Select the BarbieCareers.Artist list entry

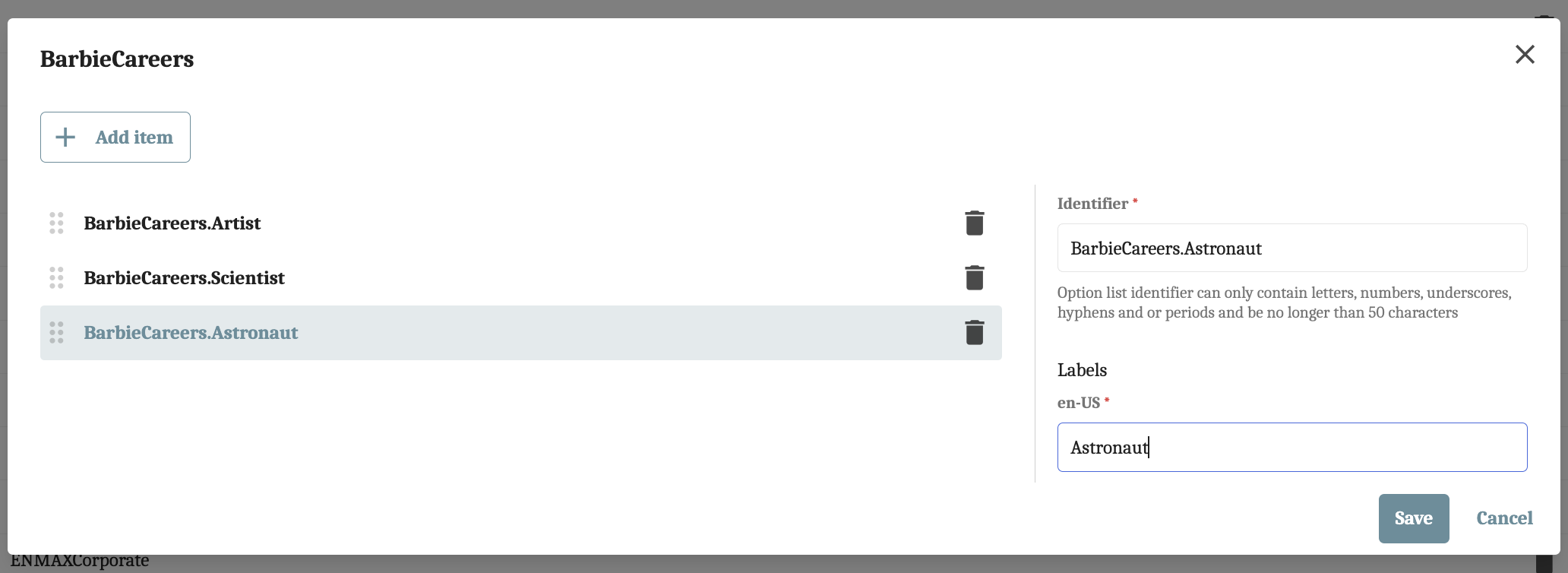(x=172, y=223)
